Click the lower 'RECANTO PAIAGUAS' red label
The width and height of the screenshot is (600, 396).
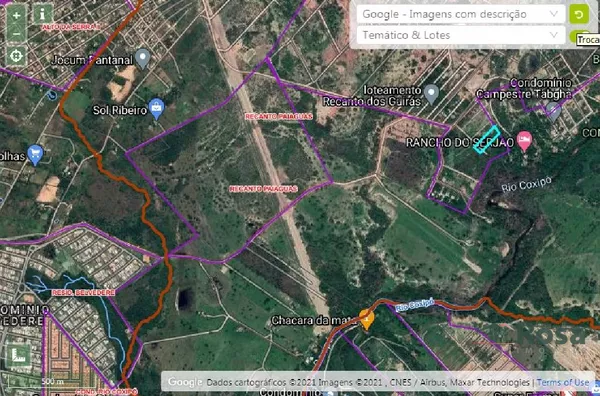[x=263, y=189]
